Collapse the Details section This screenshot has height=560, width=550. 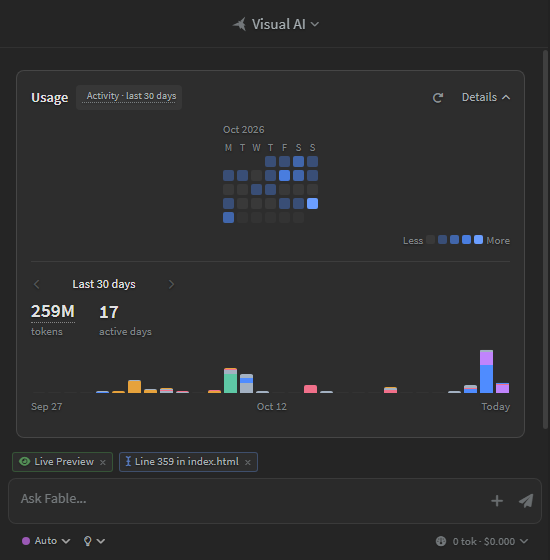tap(486, 97)
